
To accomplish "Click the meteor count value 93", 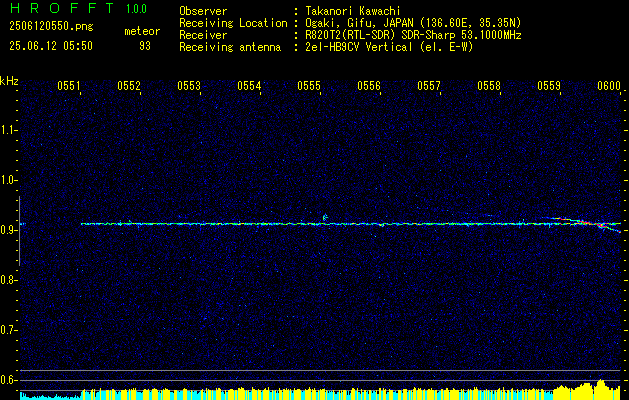I will 145,46.
